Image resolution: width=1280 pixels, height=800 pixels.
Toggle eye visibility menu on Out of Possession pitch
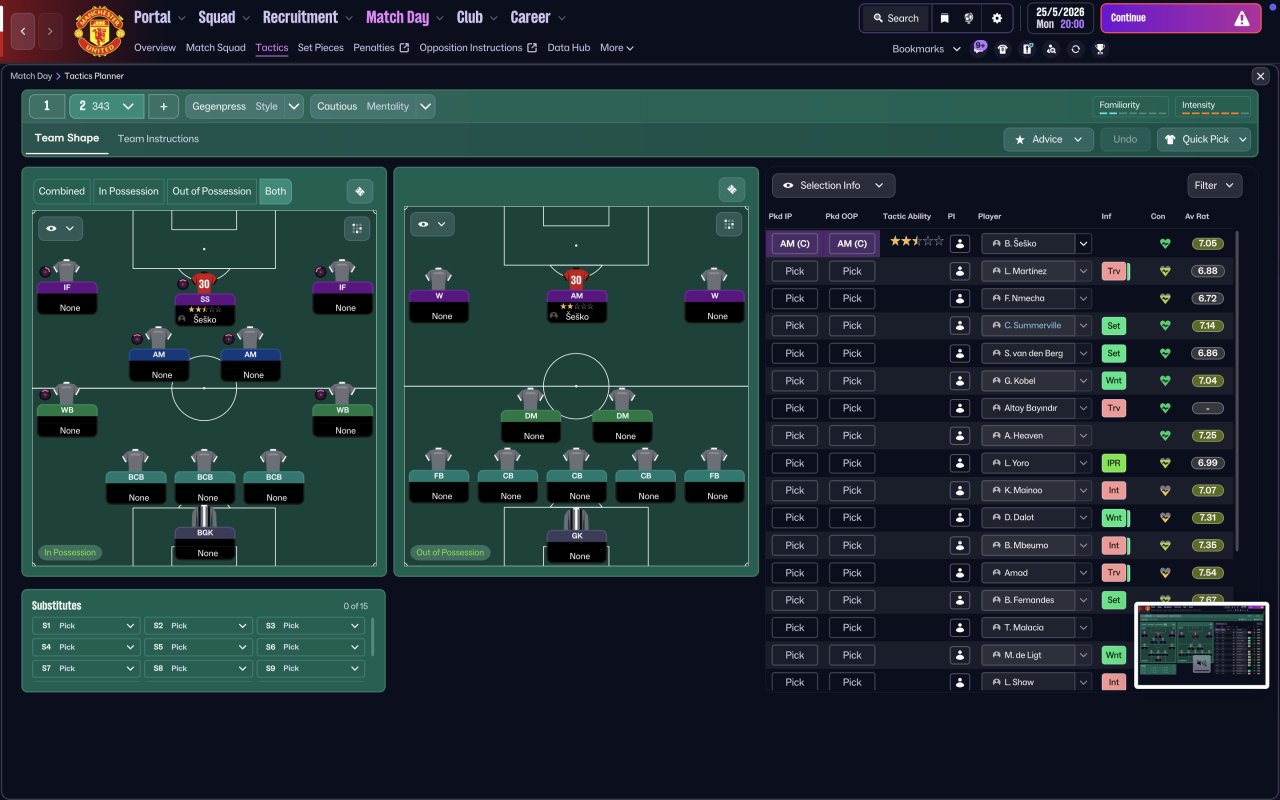click(432, 225)
